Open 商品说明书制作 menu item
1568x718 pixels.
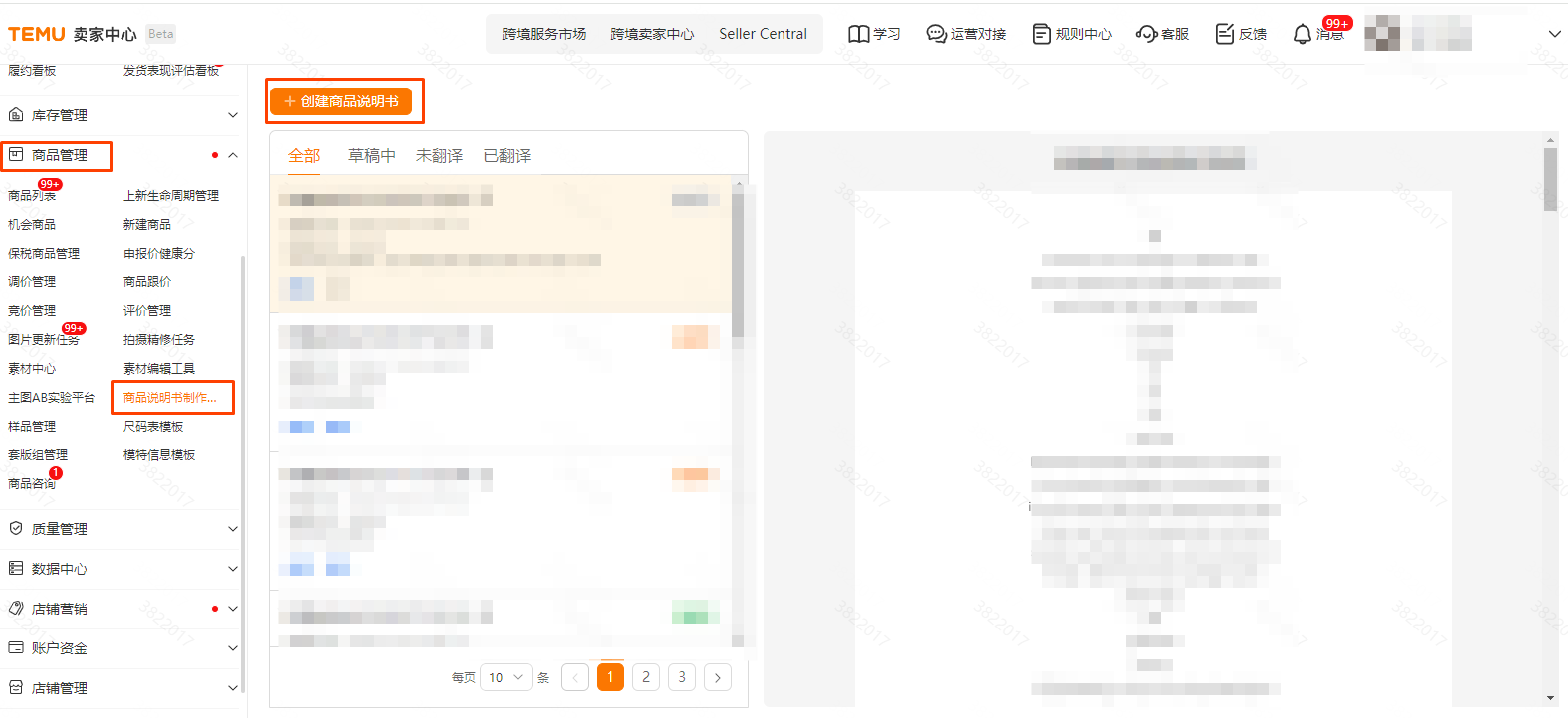click(x=170, y=398)
